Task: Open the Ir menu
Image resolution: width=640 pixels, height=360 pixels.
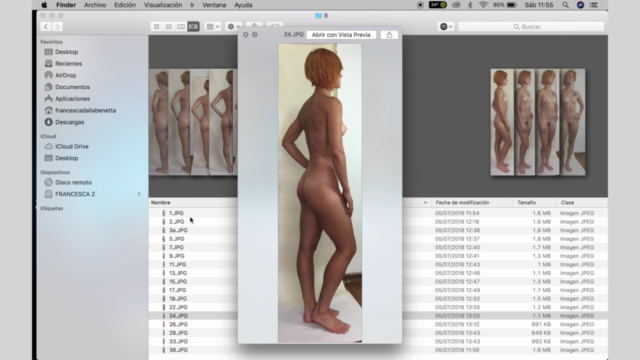Action: [192, 5]
